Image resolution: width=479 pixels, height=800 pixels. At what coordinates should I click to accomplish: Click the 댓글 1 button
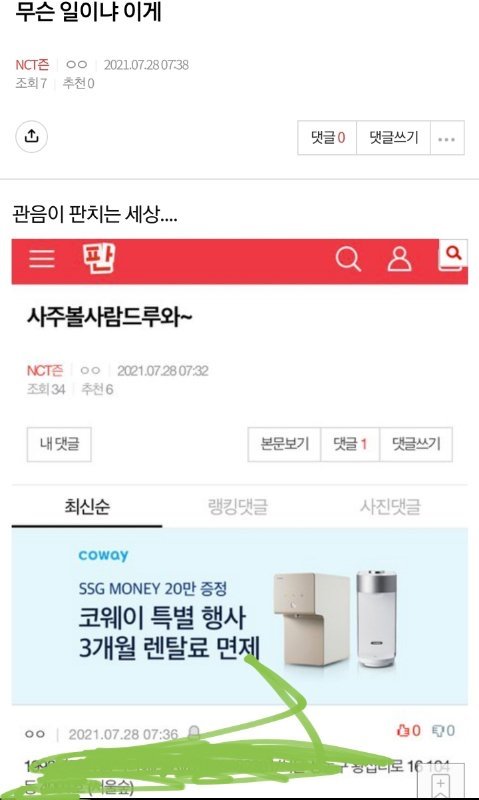click(x=350, y=444)
